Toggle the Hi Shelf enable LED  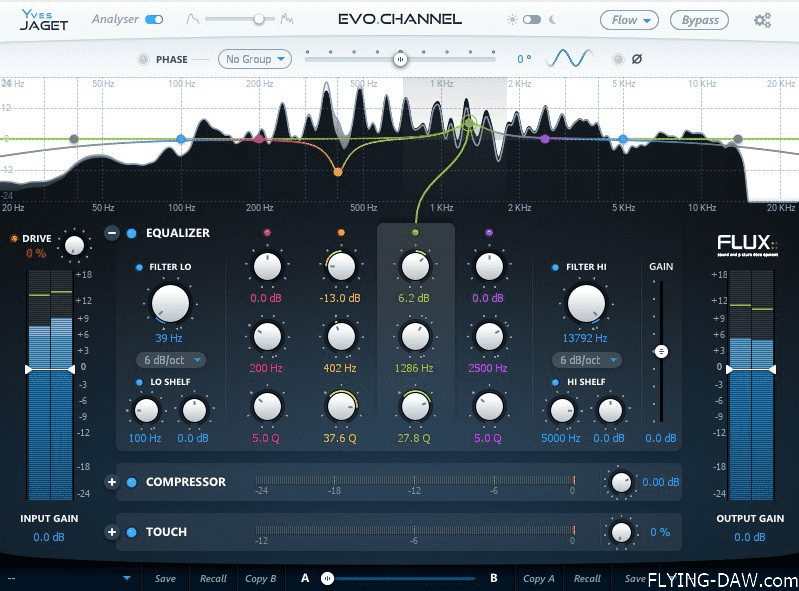coord(555,382)
